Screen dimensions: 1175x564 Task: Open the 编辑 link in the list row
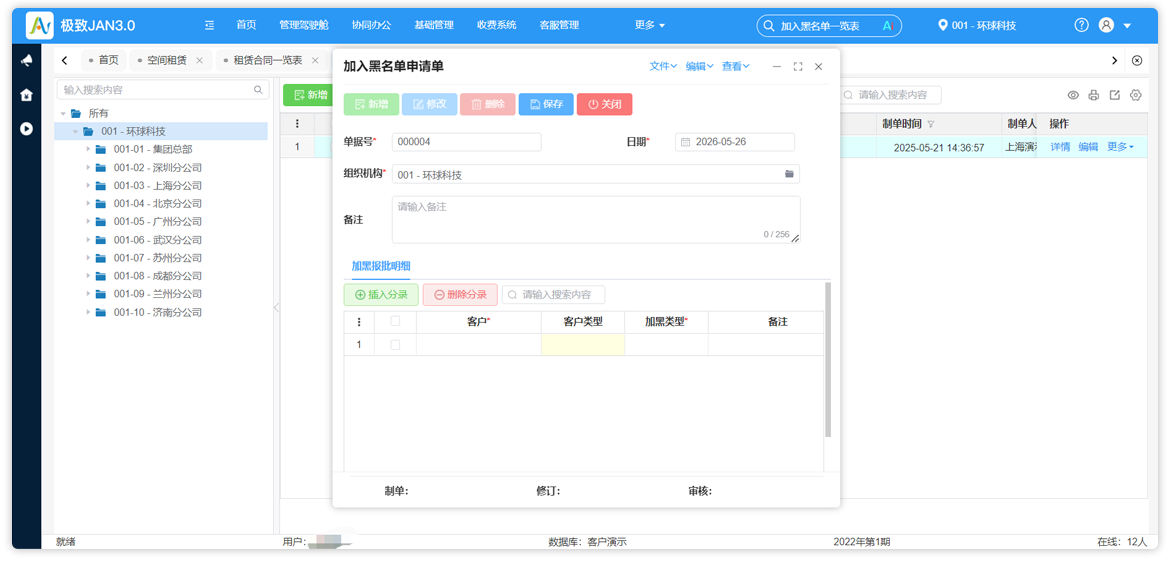pos(1088,147)
